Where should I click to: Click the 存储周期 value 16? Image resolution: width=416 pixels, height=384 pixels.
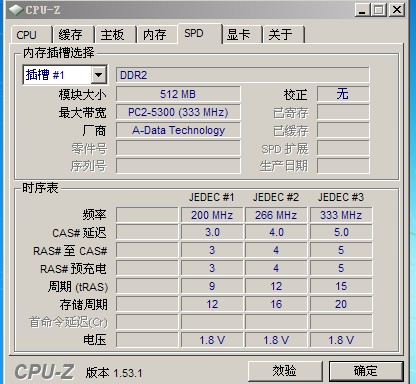pos(276,304)
